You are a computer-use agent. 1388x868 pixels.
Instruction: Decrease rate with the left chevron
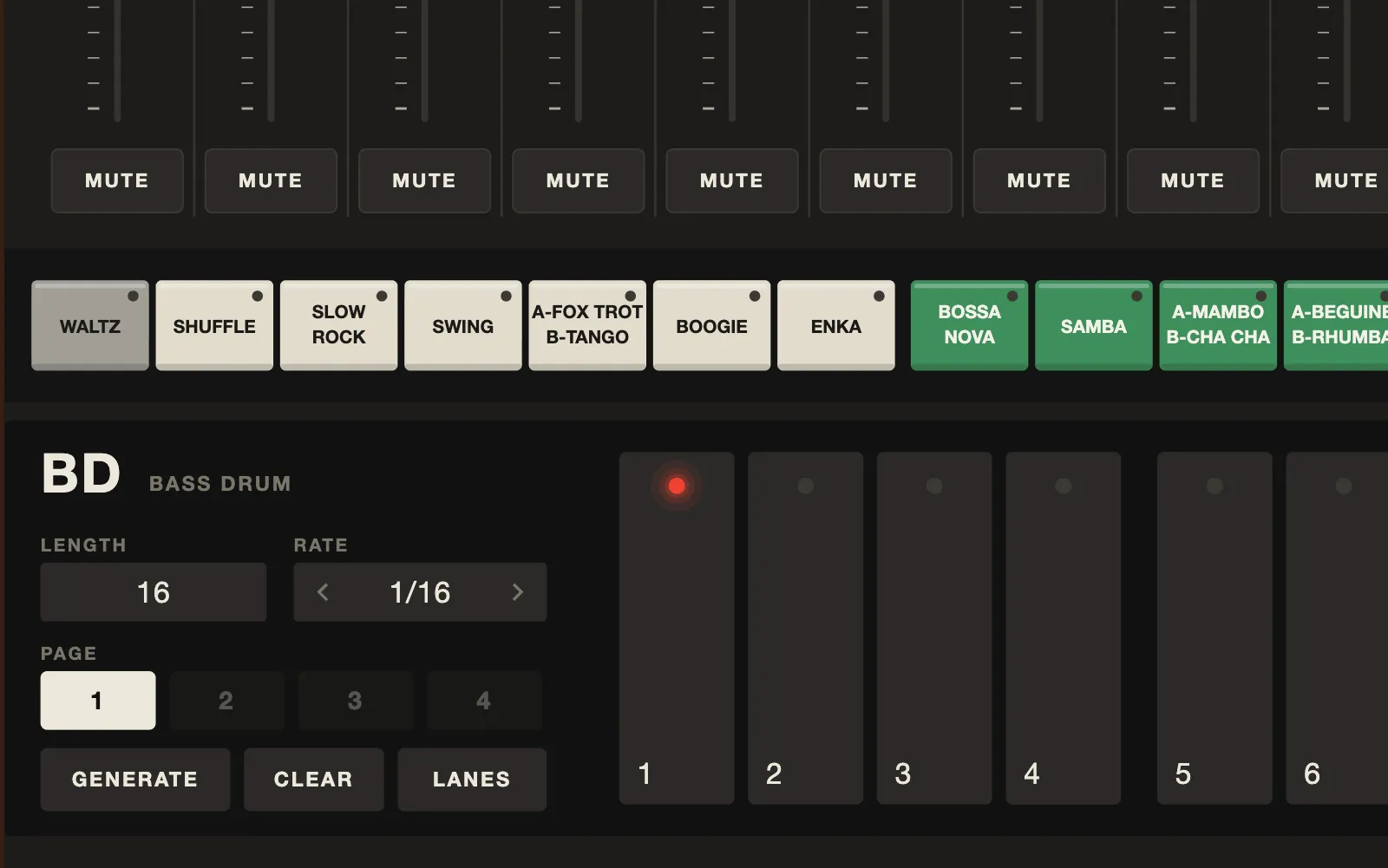pyautogui.click(x=323, y=592)
